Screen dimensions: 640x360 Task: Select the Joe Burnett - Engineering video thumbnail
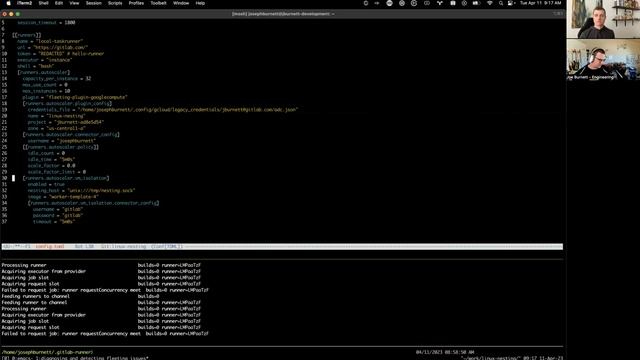point(603,60)
